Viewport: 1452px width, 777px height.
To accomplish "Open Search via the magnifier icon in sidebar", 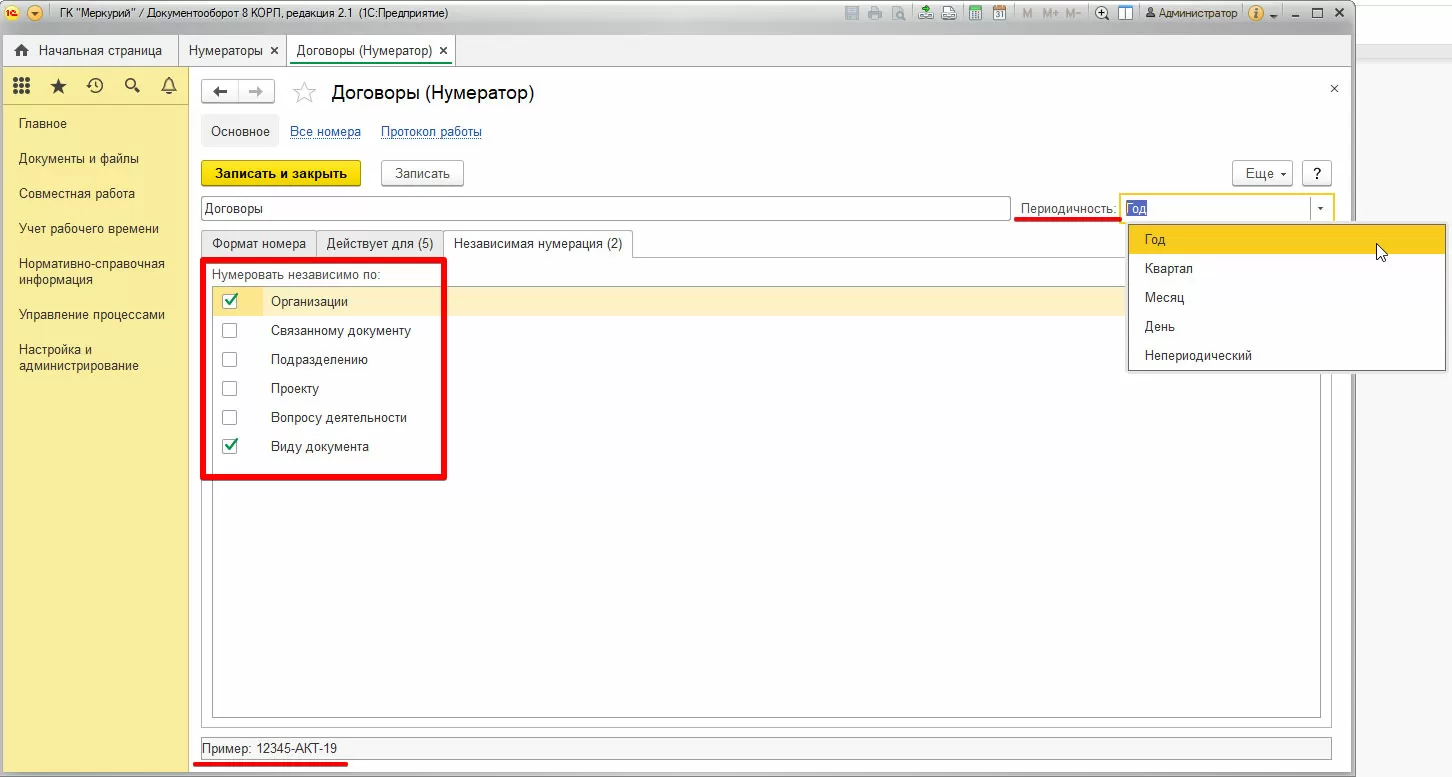I will 132,86.
